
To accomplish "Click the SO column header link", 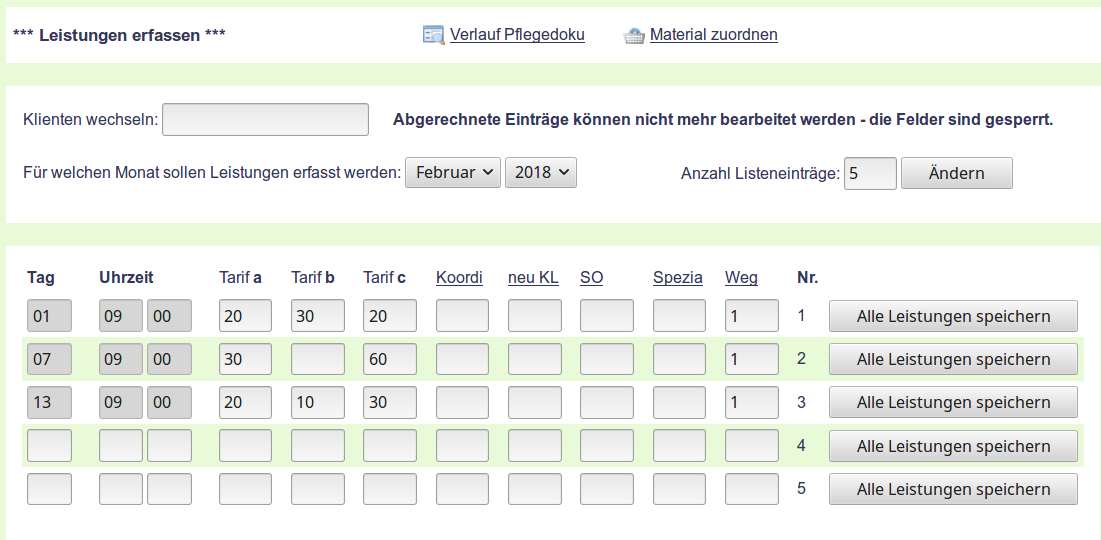I will pyautogui.click(x=591, y=278).
